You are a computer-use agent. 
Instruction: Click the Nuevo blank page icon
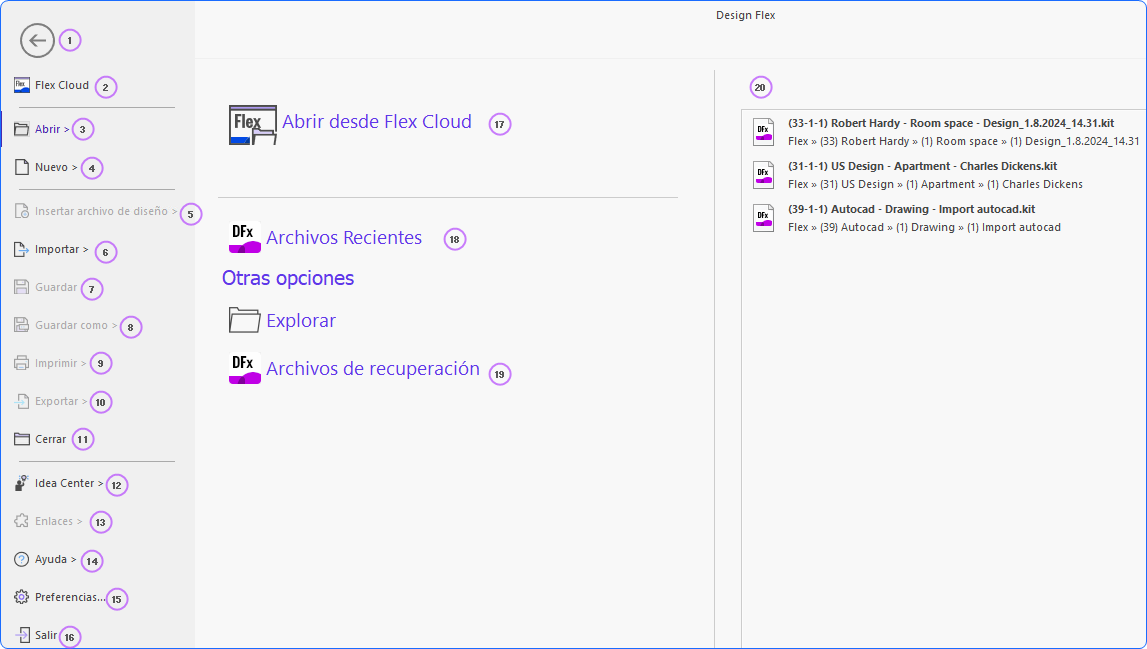pyautogui.click(x=22, y=167)
